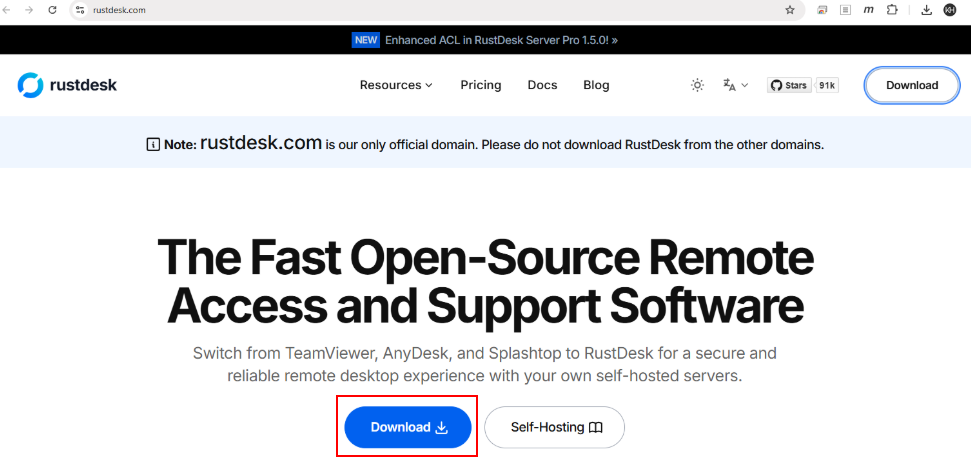971x462 pixels.
Task: View site information icon in address bar
Action: point(79,10)
